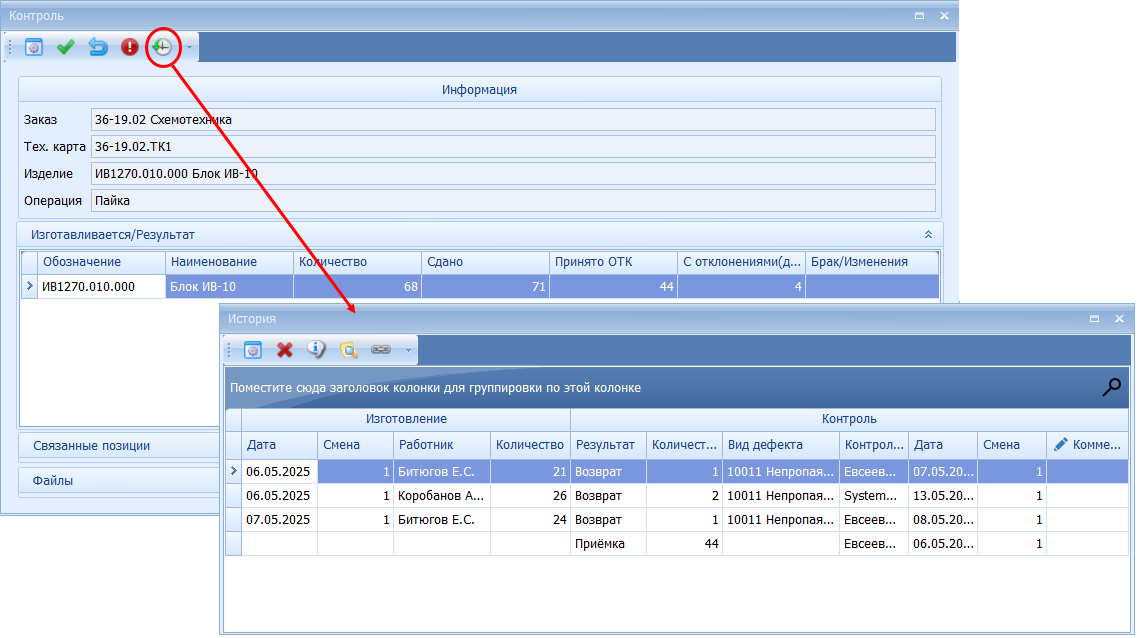
Task: Open the Контроль toolbar overflow dropdown arrow
Action: [x=189, y=47]
